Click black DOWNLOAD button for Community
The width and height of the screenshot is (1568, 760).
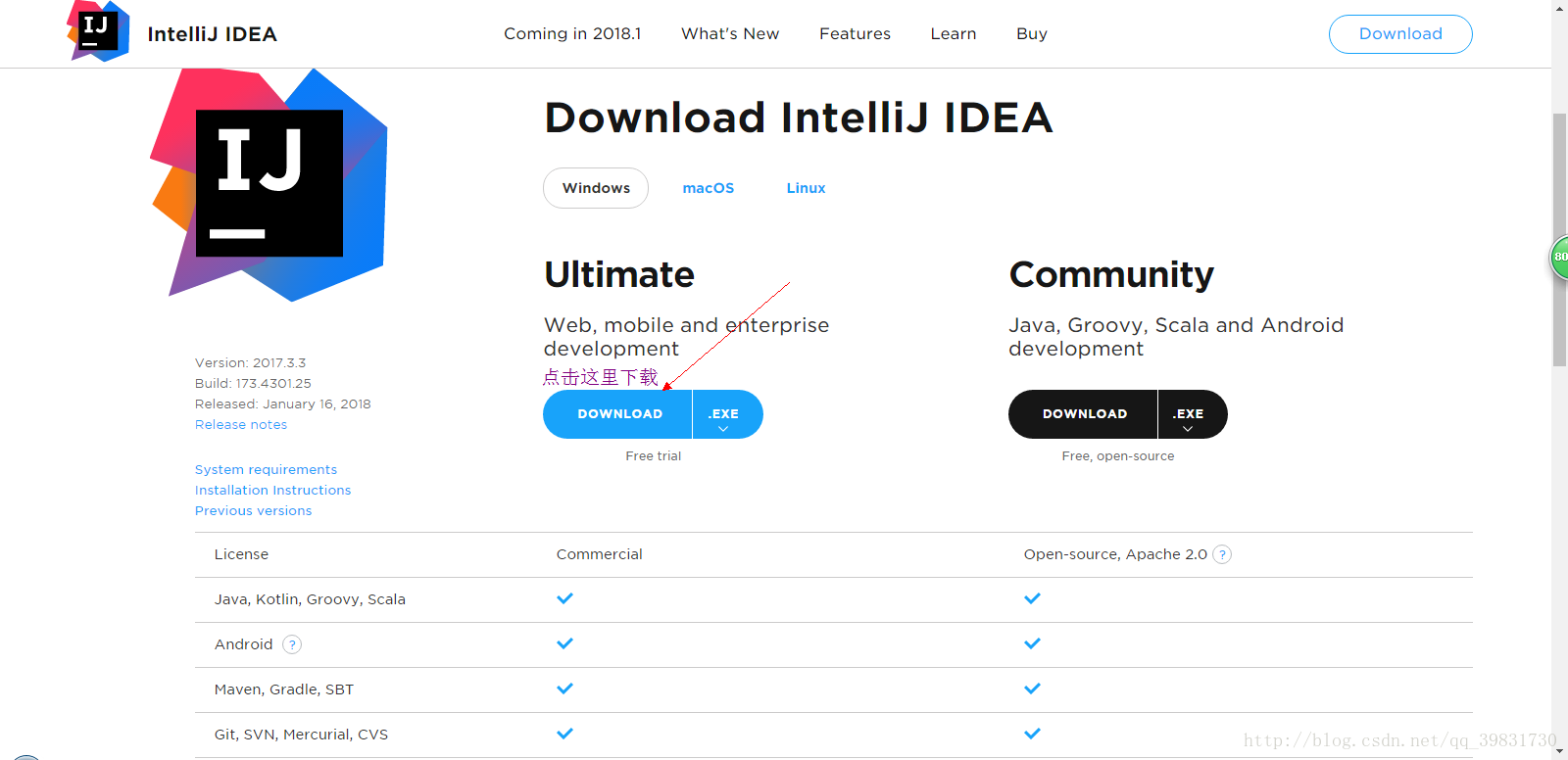(1083, 414)
